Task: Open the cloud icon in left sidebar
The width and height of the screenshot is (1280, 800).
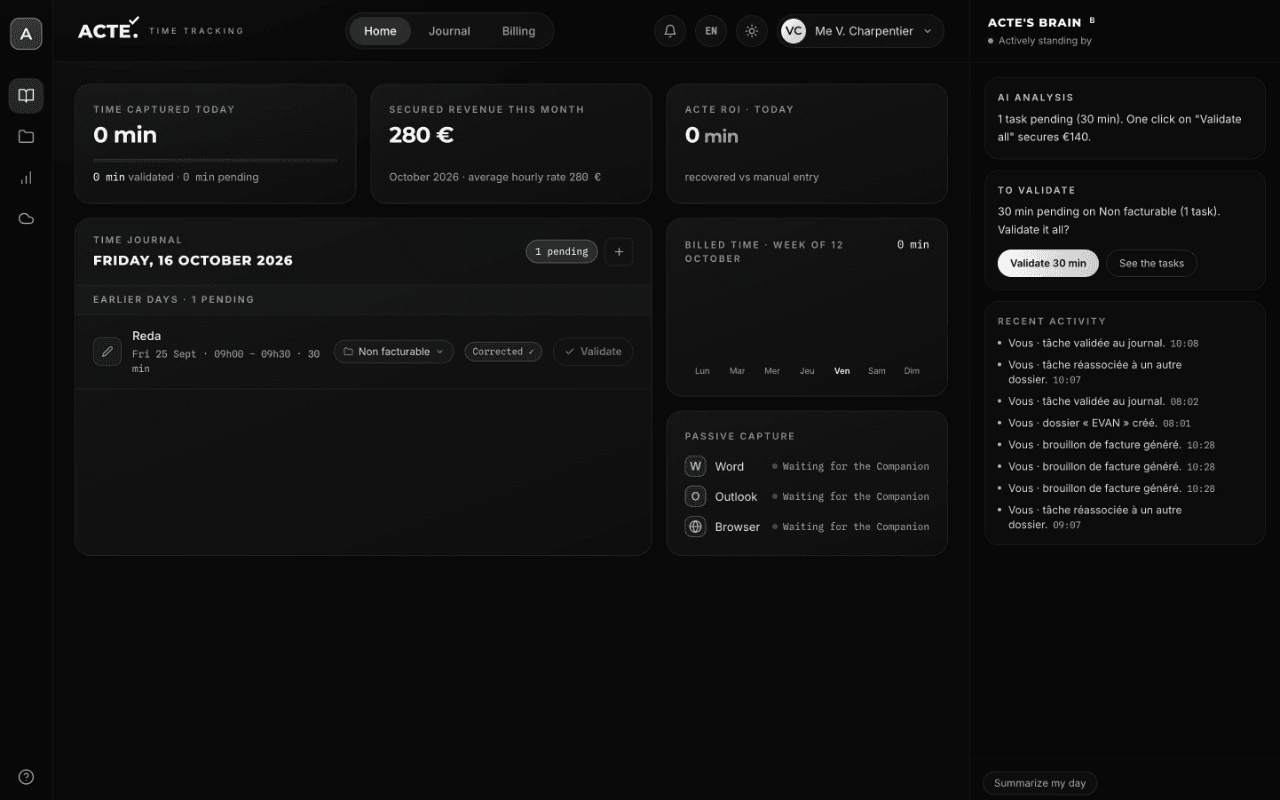Action: [26, 219]
